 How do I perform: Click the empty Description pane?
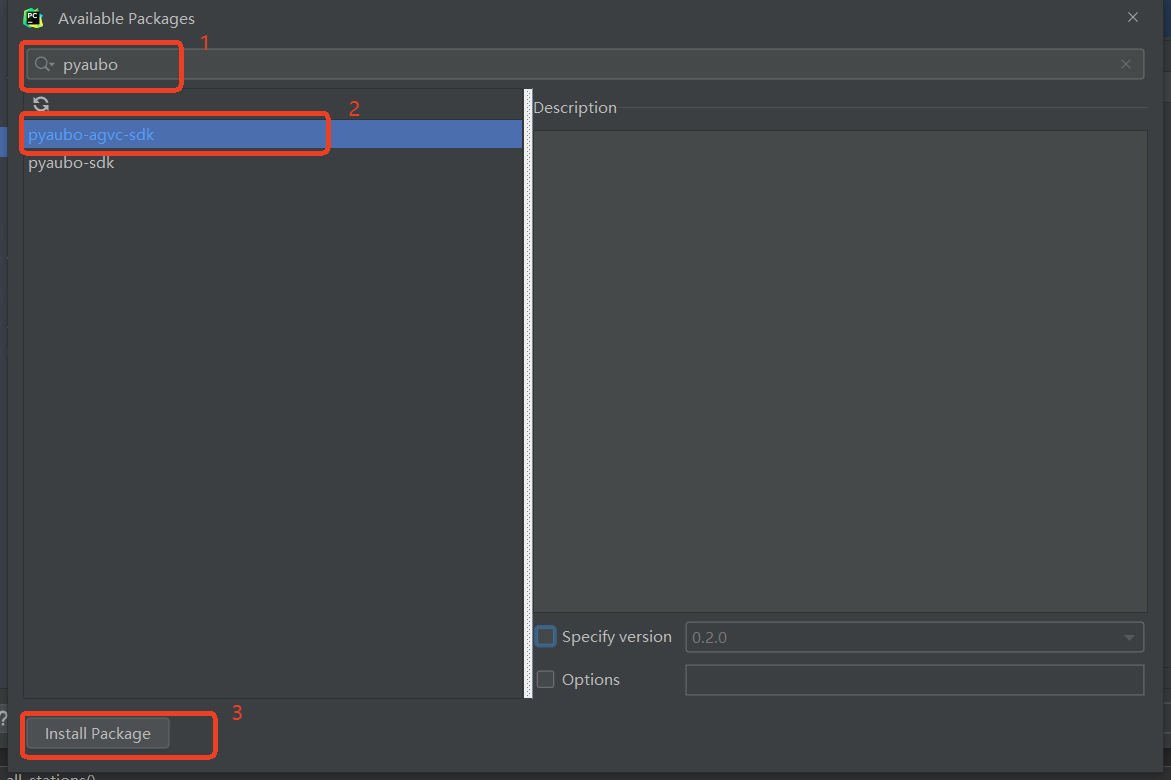click(840, 370)
